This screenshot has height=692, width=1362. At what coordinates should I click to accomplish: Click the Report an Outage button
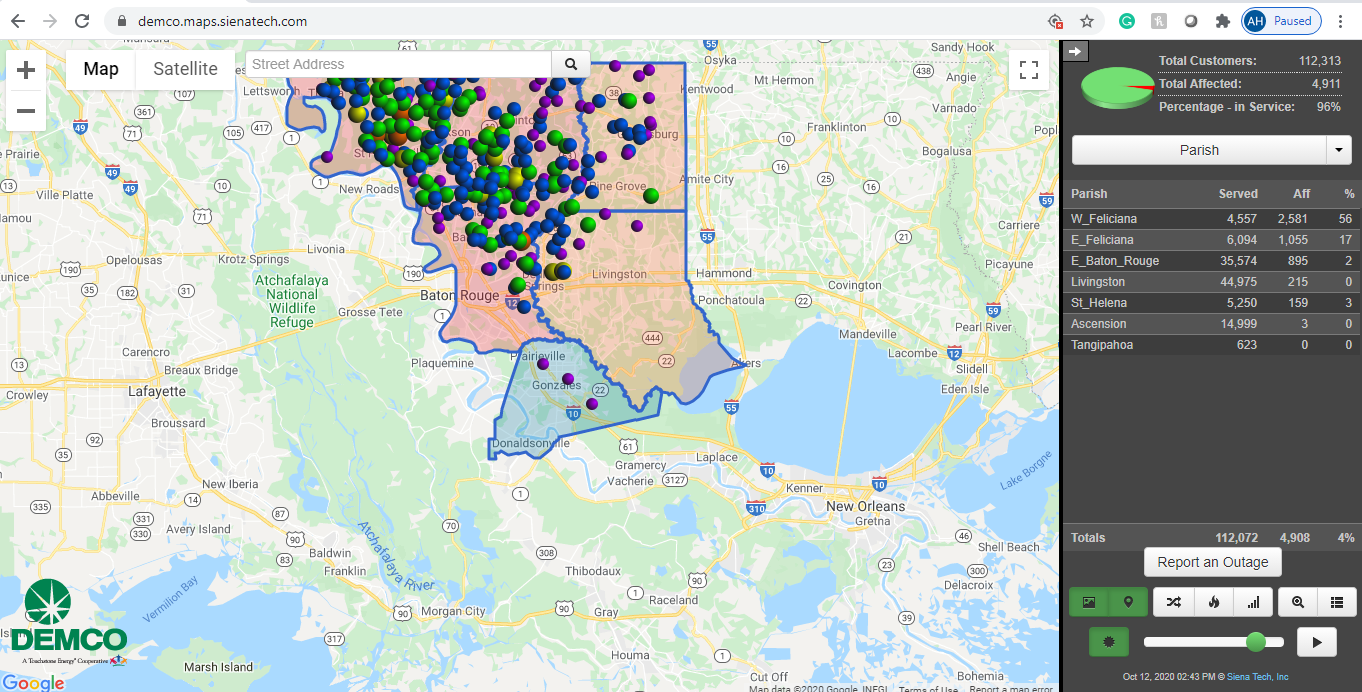1212,562
